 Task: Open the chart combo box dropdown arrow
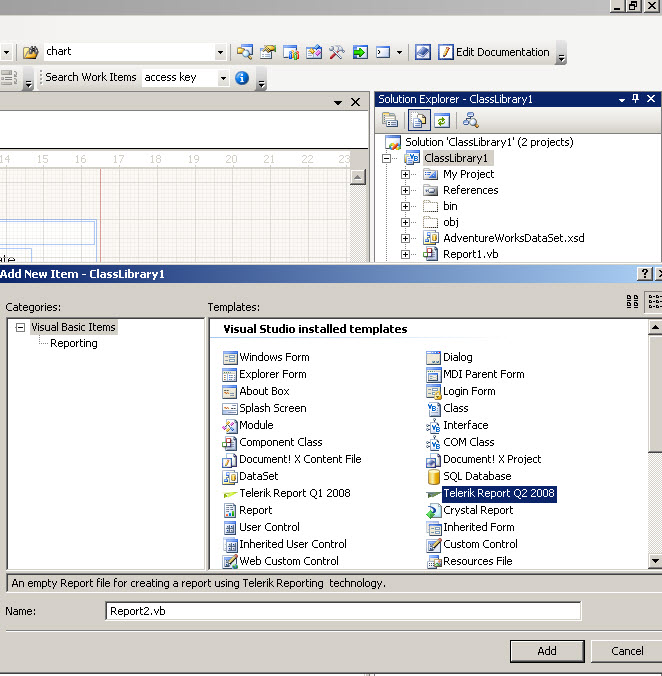pyautogui.click(x=220, y=52)
